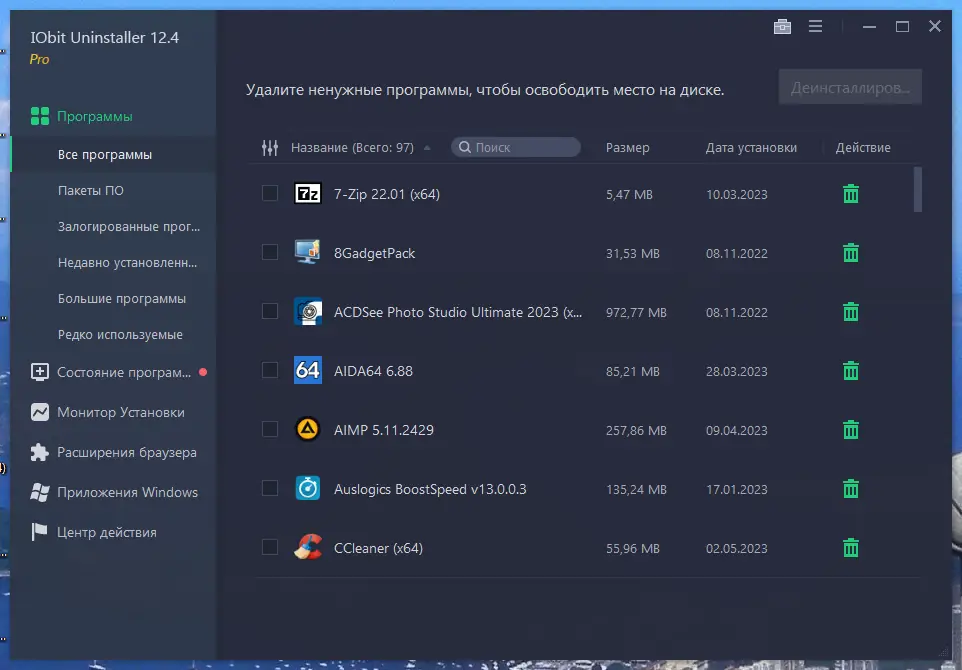The image size is (962, 670).
Task: Open the toolbox icon in title bar
Action: pos(782,26)
